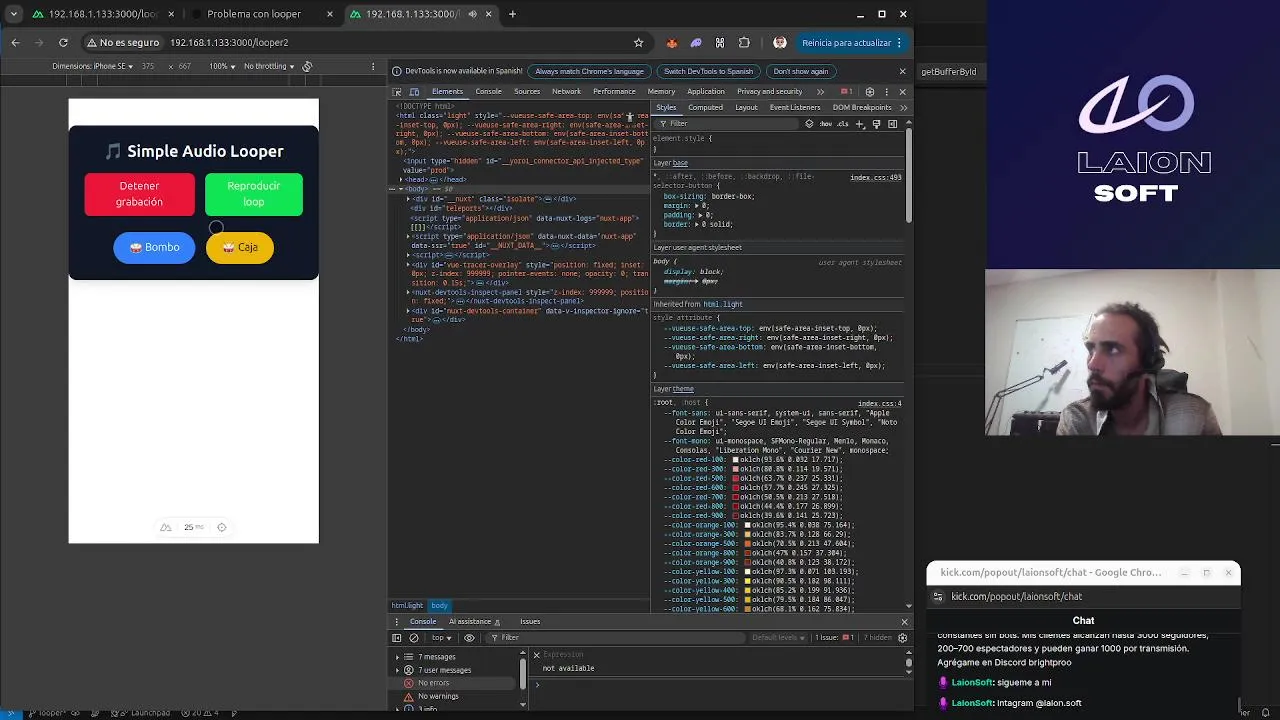Viewport: 1280px width, 720px height.
Task: Open the index.css:4 source link
Action: tap(880, 403)
